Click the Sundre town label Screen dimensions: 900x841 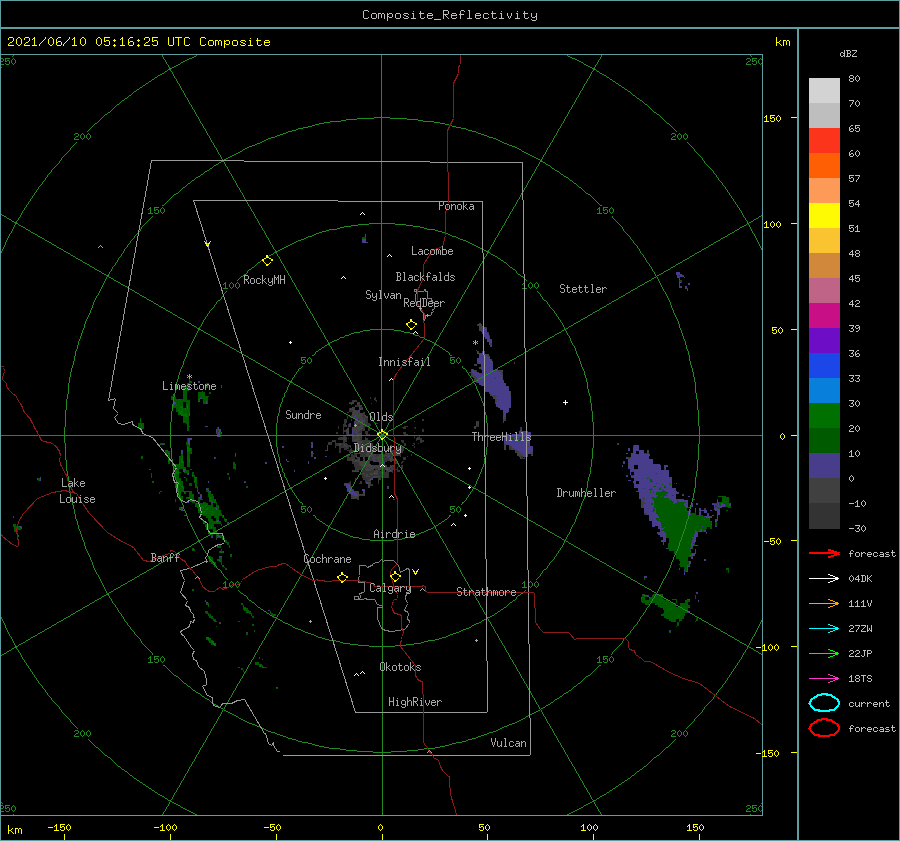[303, 414]
